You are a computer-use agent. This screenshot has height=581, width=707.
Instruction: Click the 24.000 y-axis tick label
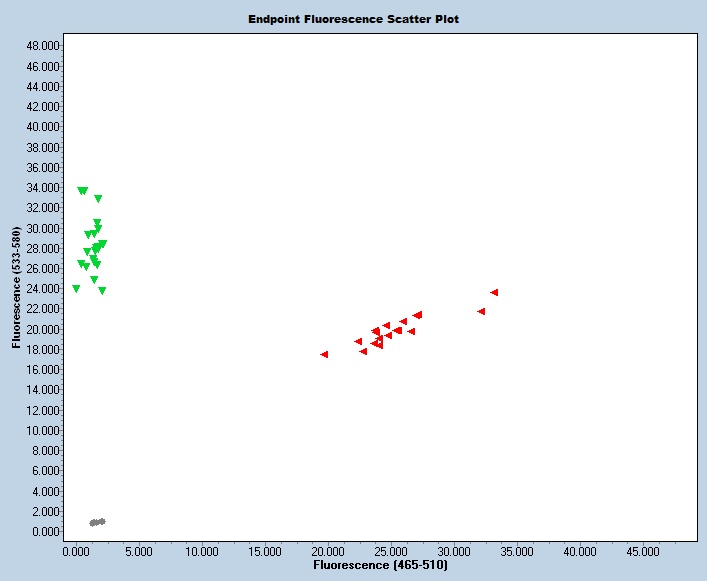(44, 289)
